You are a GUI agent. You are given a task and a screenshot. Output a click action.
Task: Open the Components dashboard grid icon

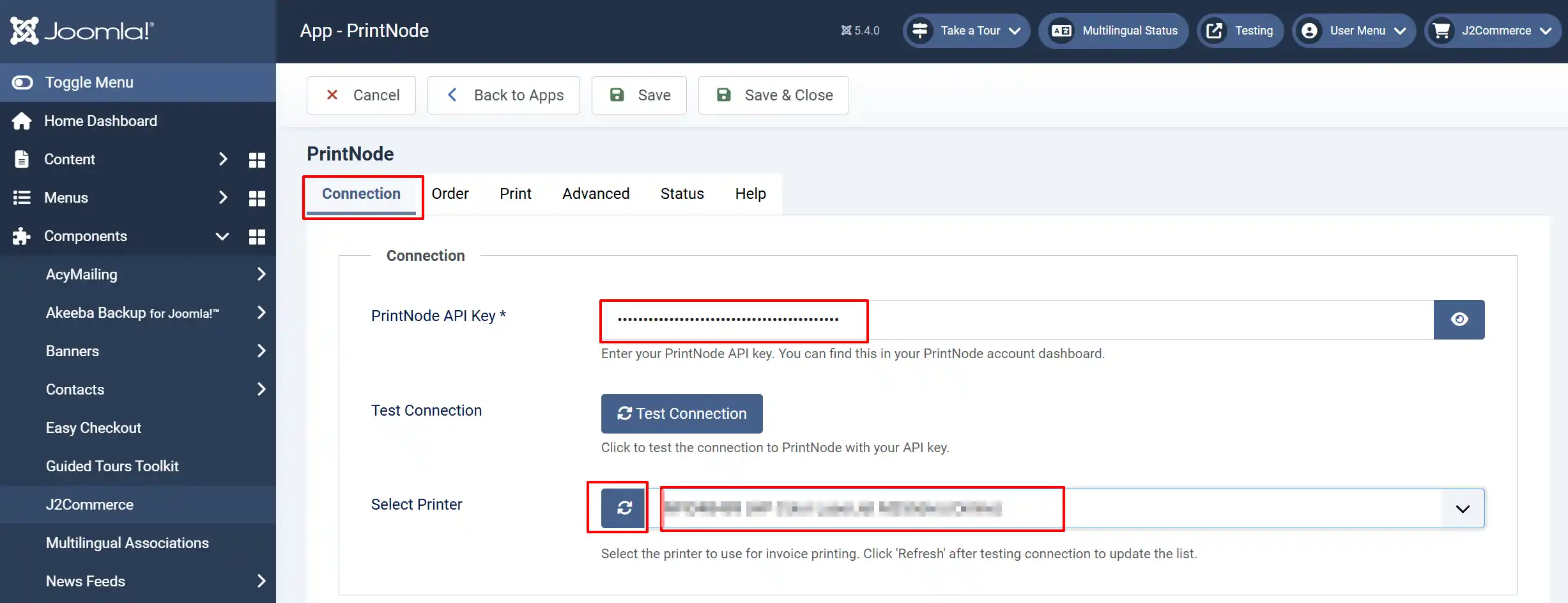tap(257, 237)
